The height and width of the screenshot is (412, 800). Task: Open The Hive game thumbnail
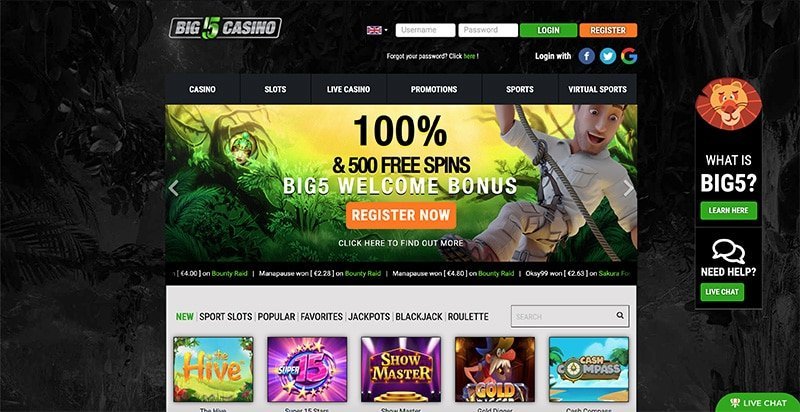pos(213,369)
